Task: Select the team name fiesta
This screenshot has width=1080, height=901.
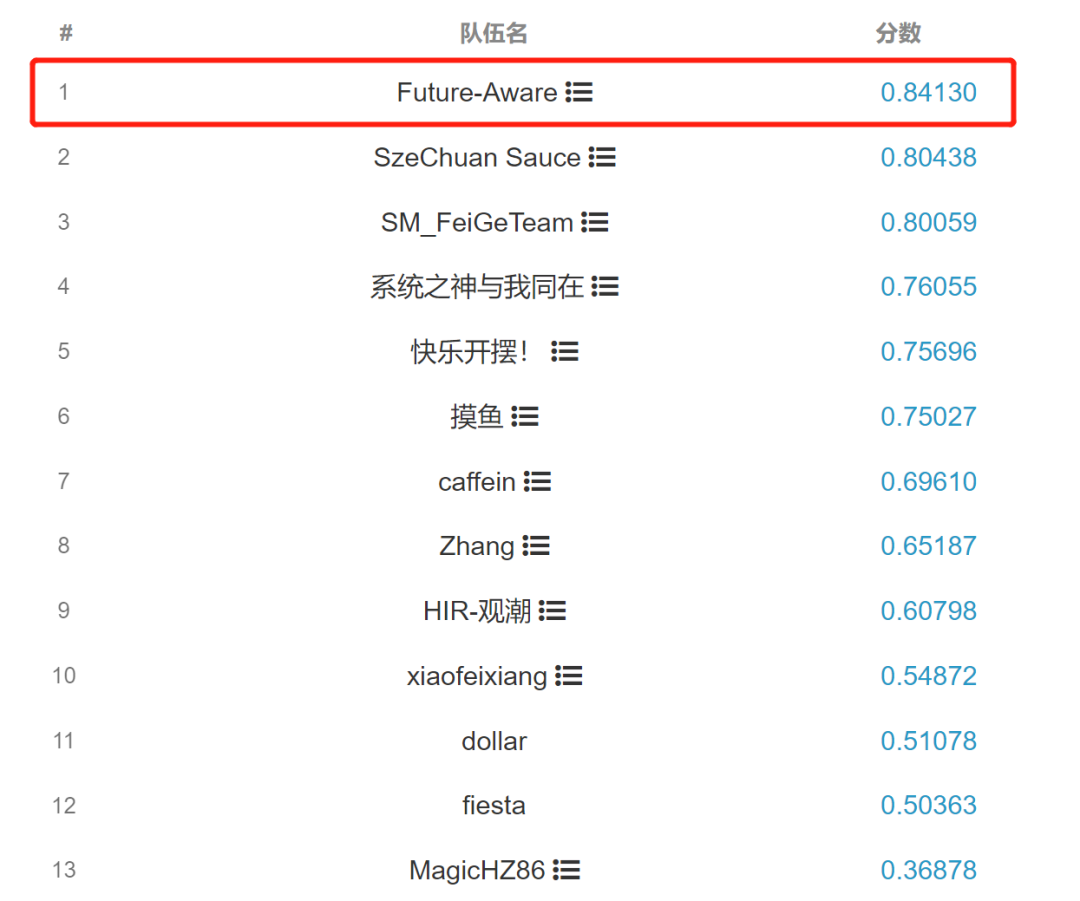Action: pyautogui.click(x=494, y=805)
